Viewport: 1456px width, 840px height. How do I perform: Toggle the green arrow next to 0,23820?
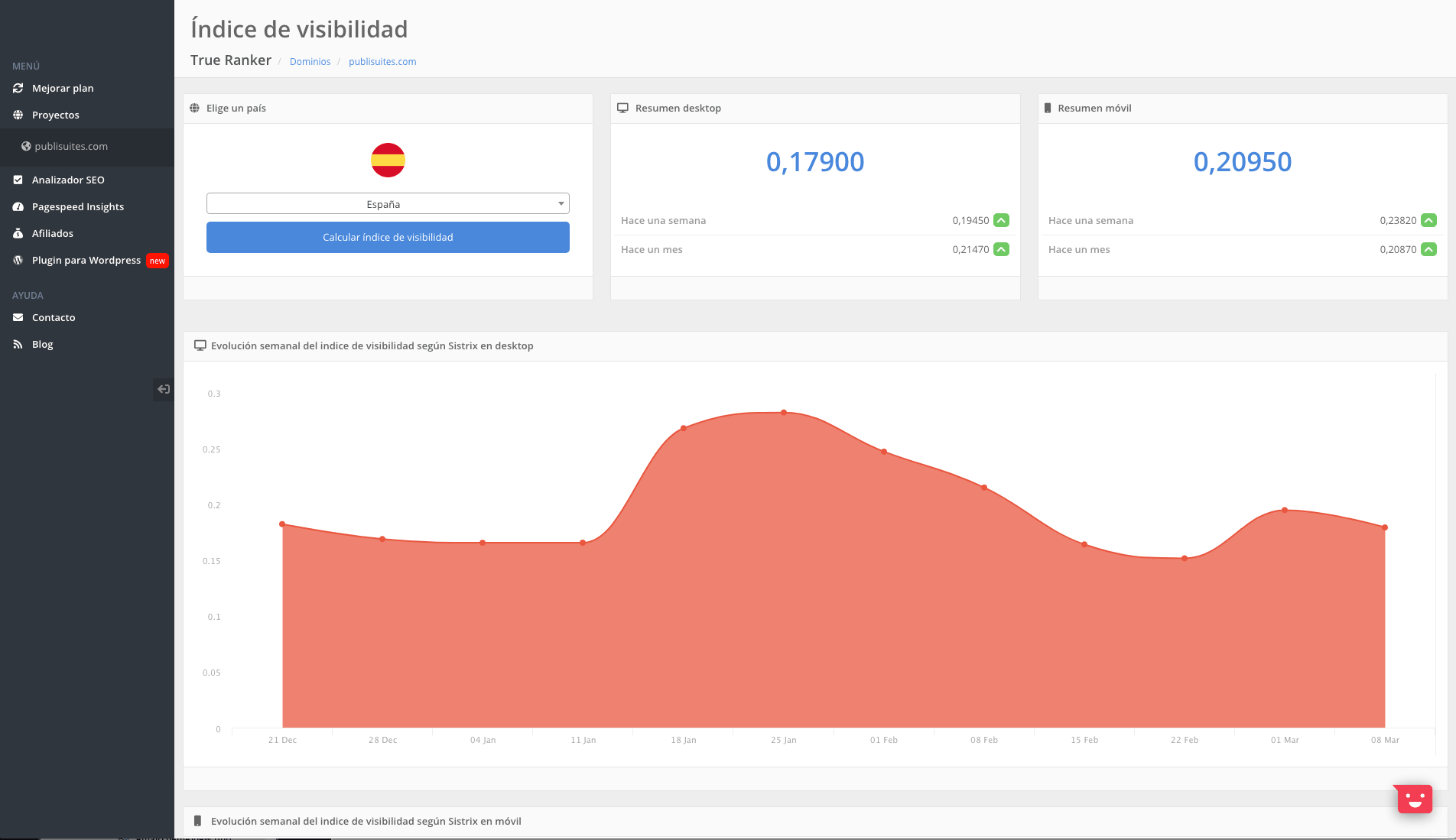pos(1429,220)
